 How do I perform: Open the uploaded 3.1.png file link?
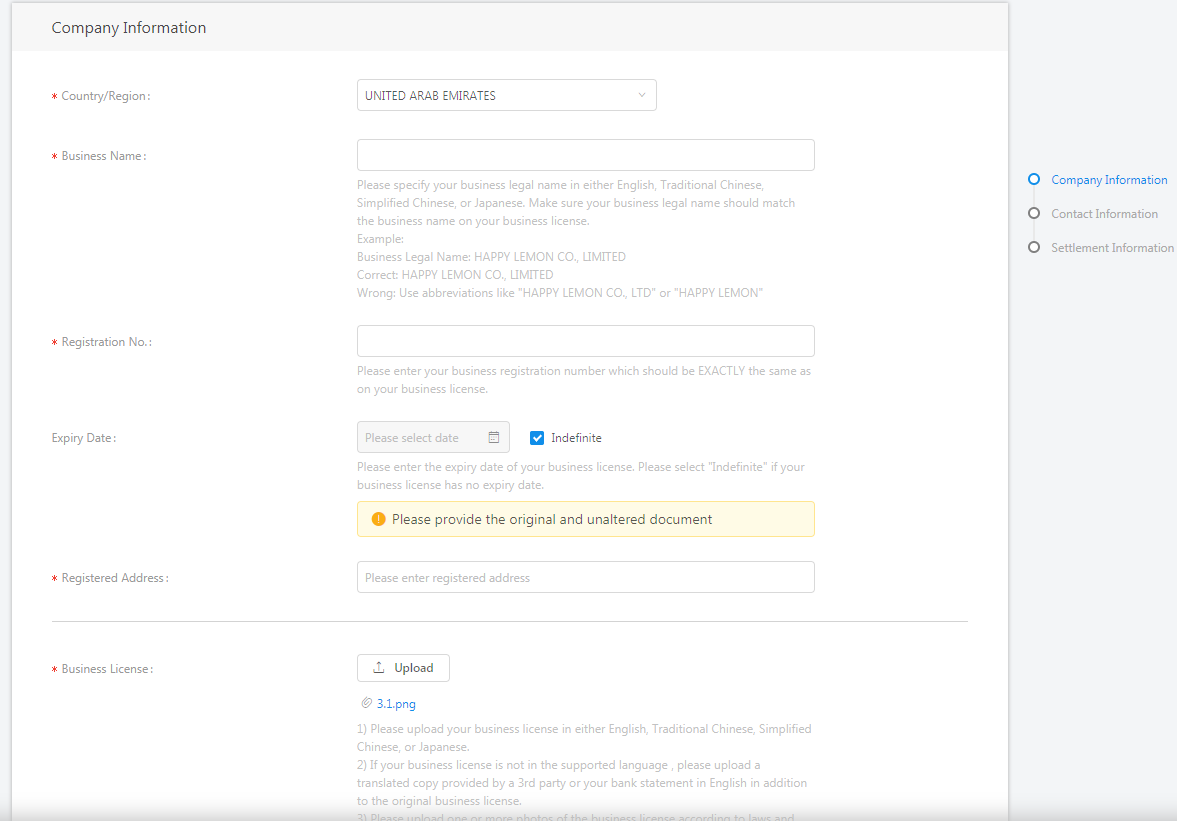click(396, 704)
